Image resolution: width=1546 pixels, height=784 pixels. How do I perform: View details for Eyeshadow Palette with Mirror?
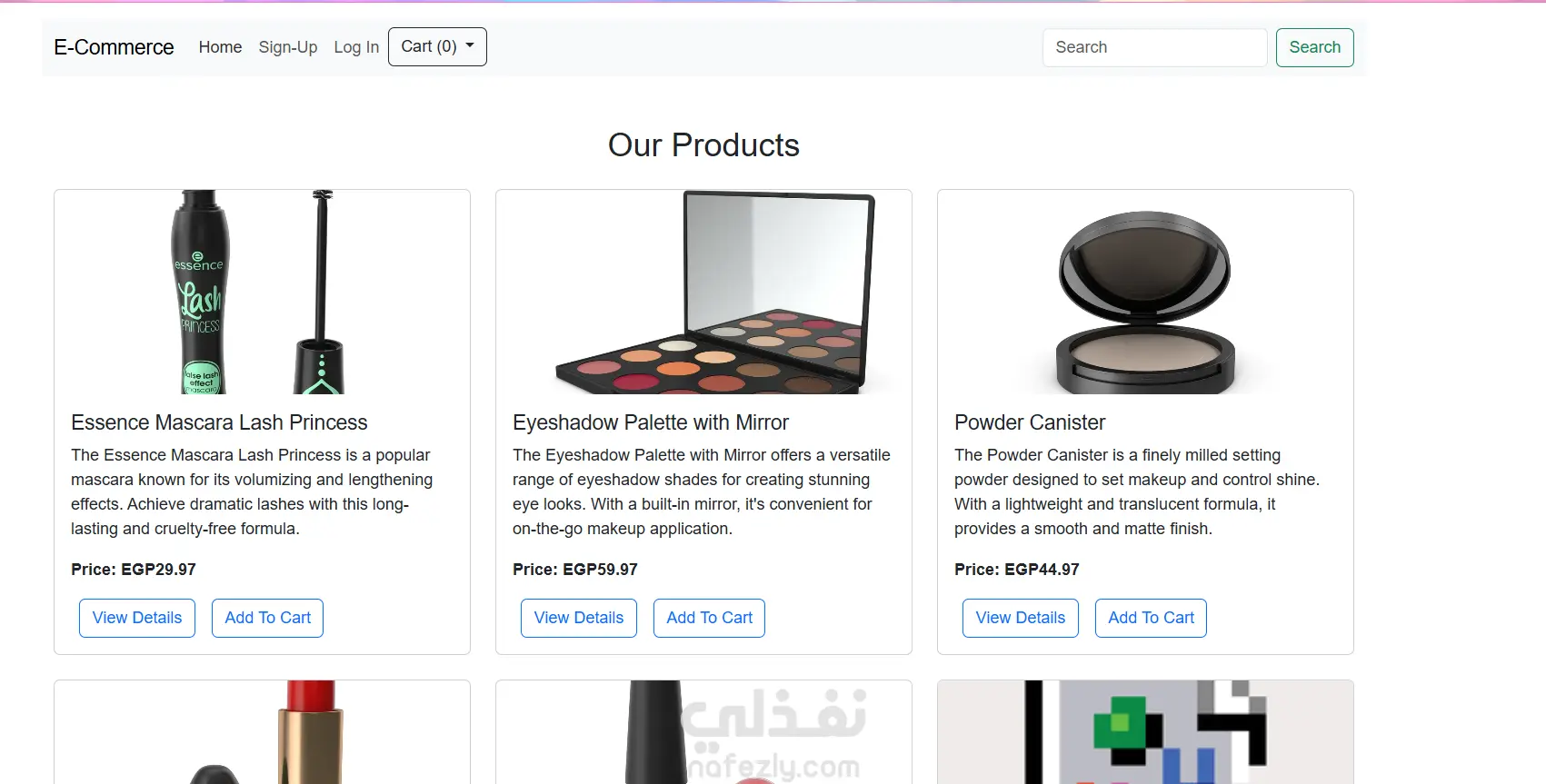click(x=579, y=618)
